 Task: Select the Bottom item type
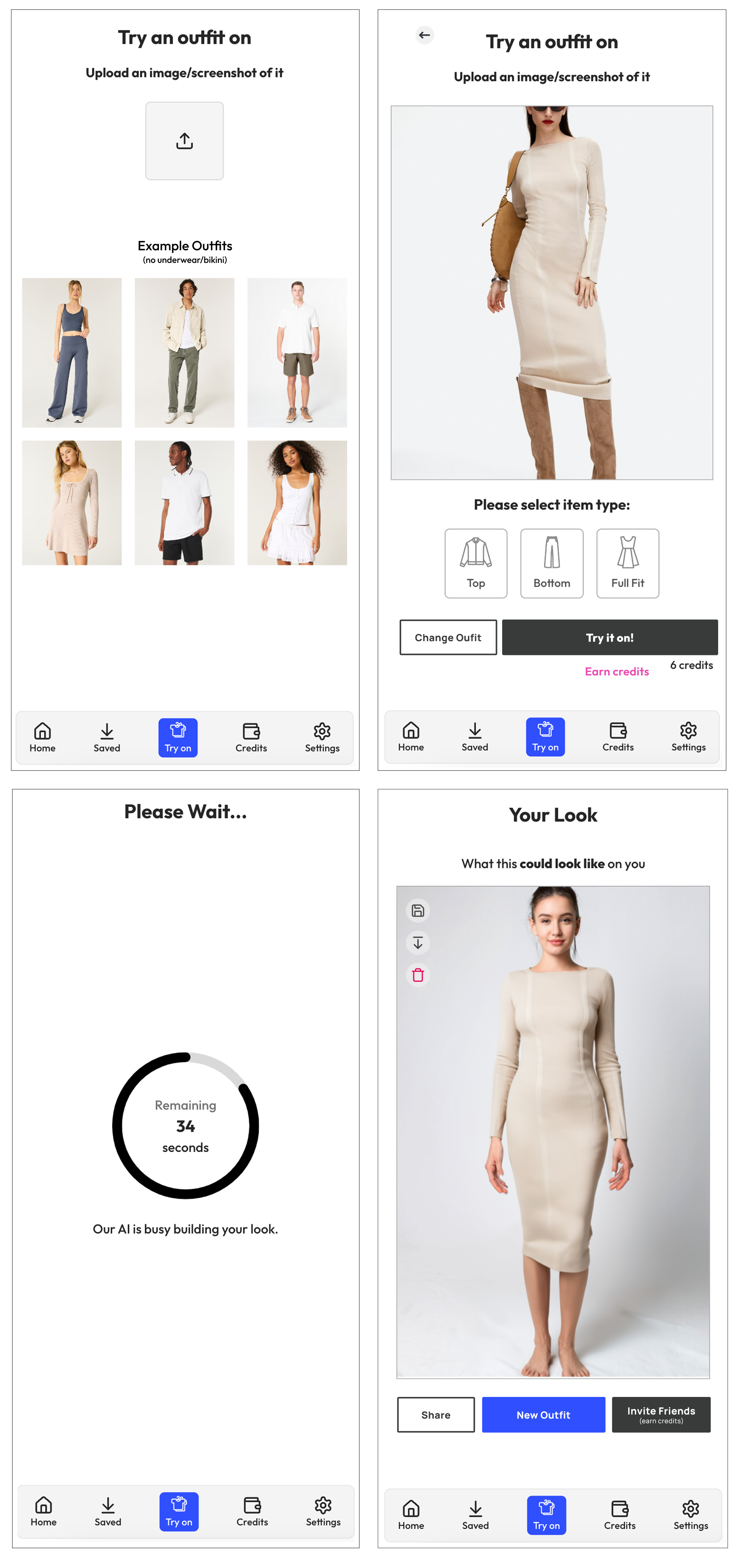[x=552, y=563]
